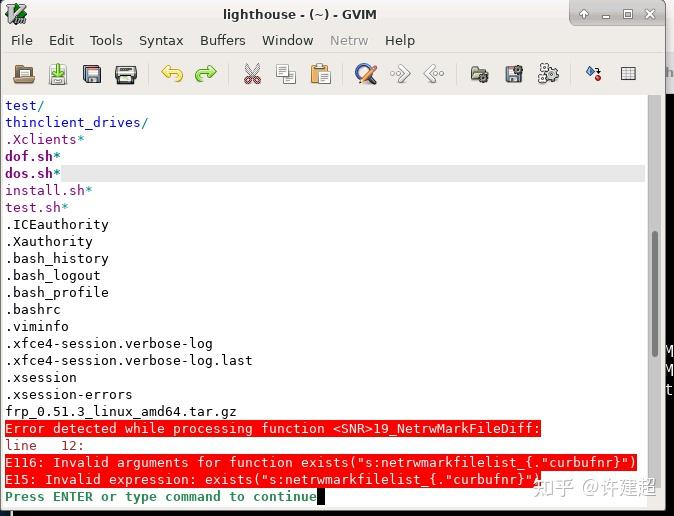674x516 pixels.
Task: Click the vertical scrollbar thumb
Action: (x=655, y=294)
